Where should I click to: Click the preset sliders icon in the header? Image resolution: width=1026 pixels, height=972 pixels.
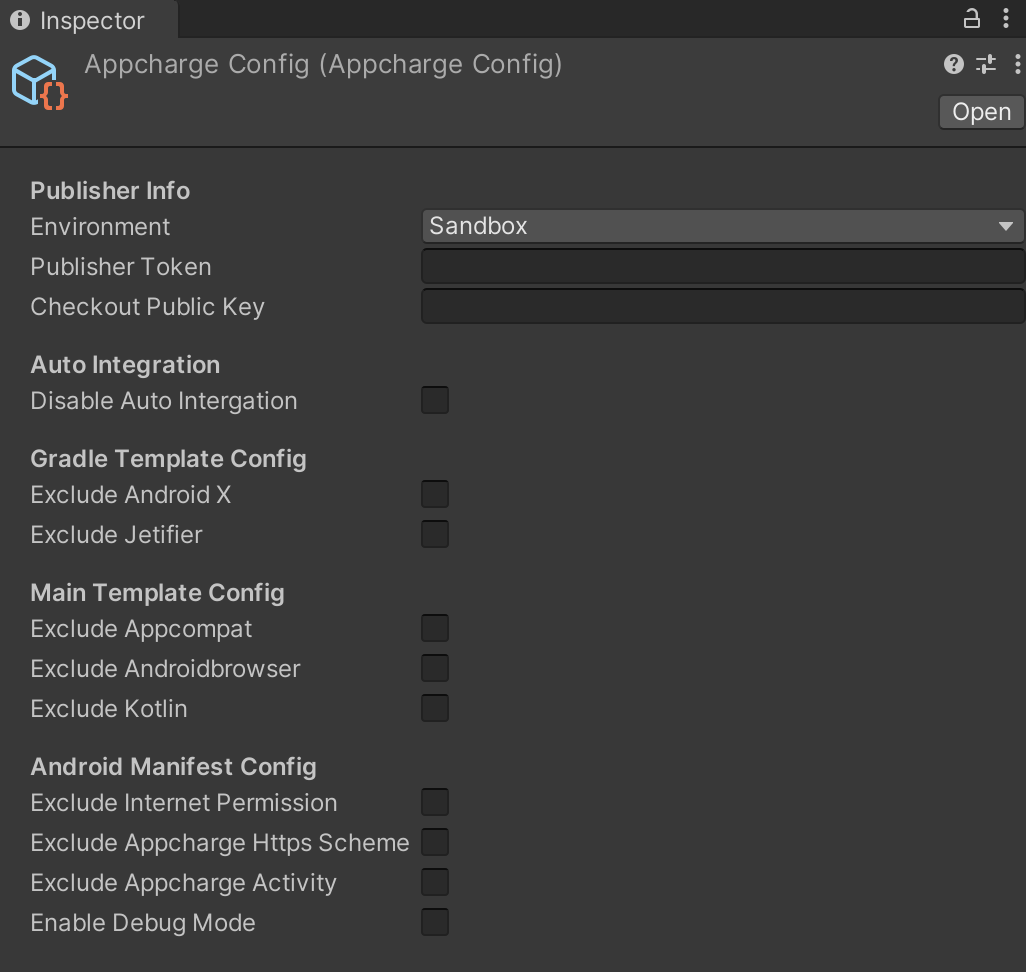(x=985, y=64)
